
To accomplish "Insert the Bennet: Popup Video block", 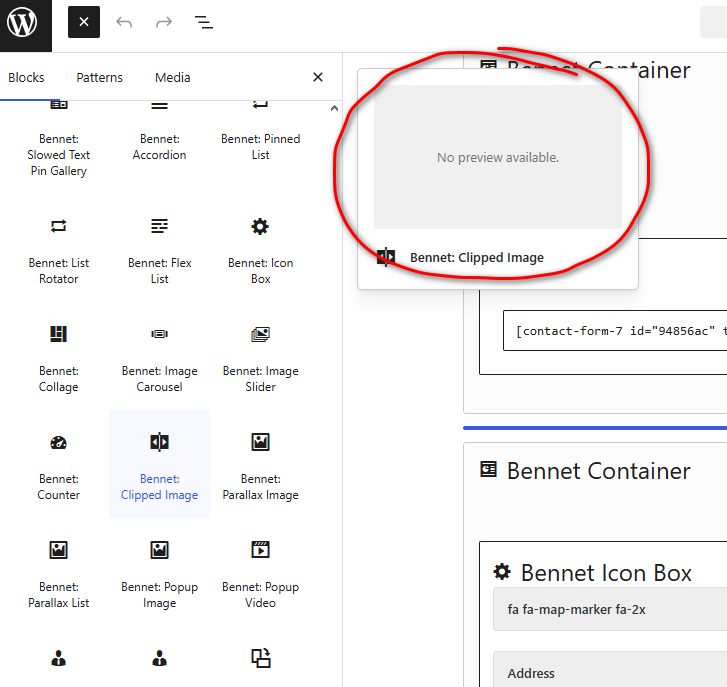I will 260,572.
